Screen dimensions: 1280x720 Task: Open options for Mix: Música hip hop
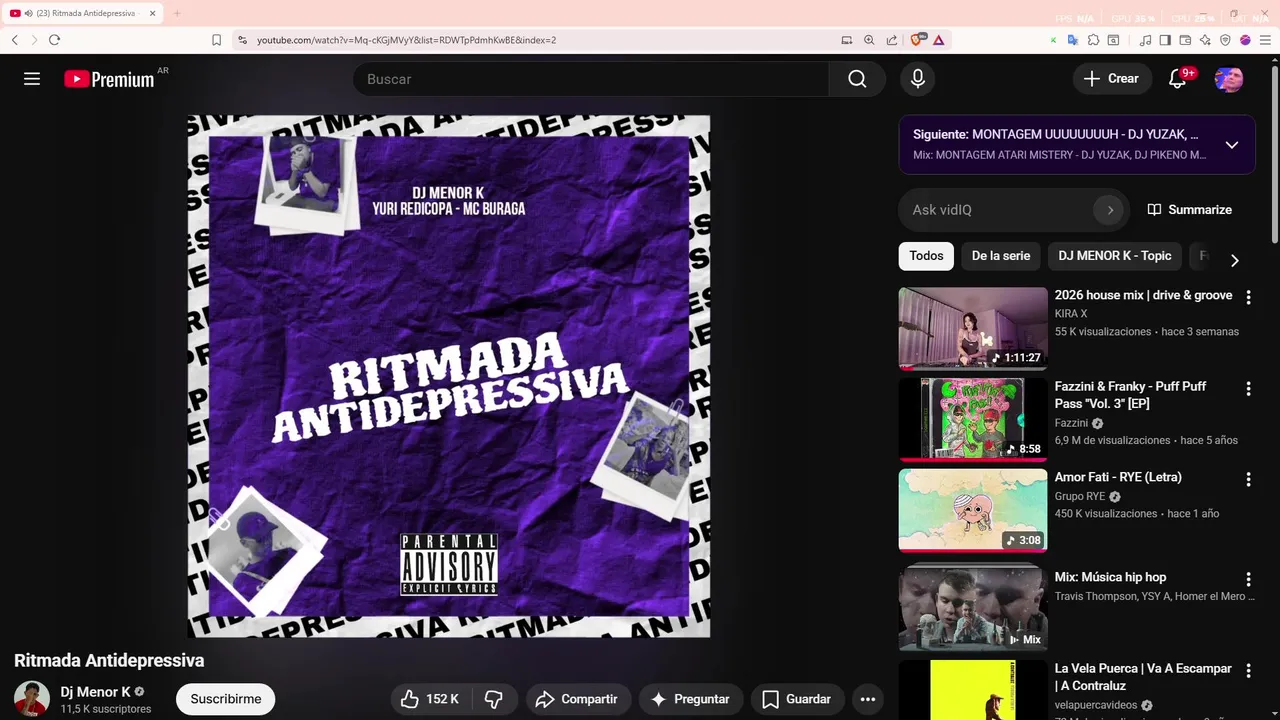coord(1248,579)
